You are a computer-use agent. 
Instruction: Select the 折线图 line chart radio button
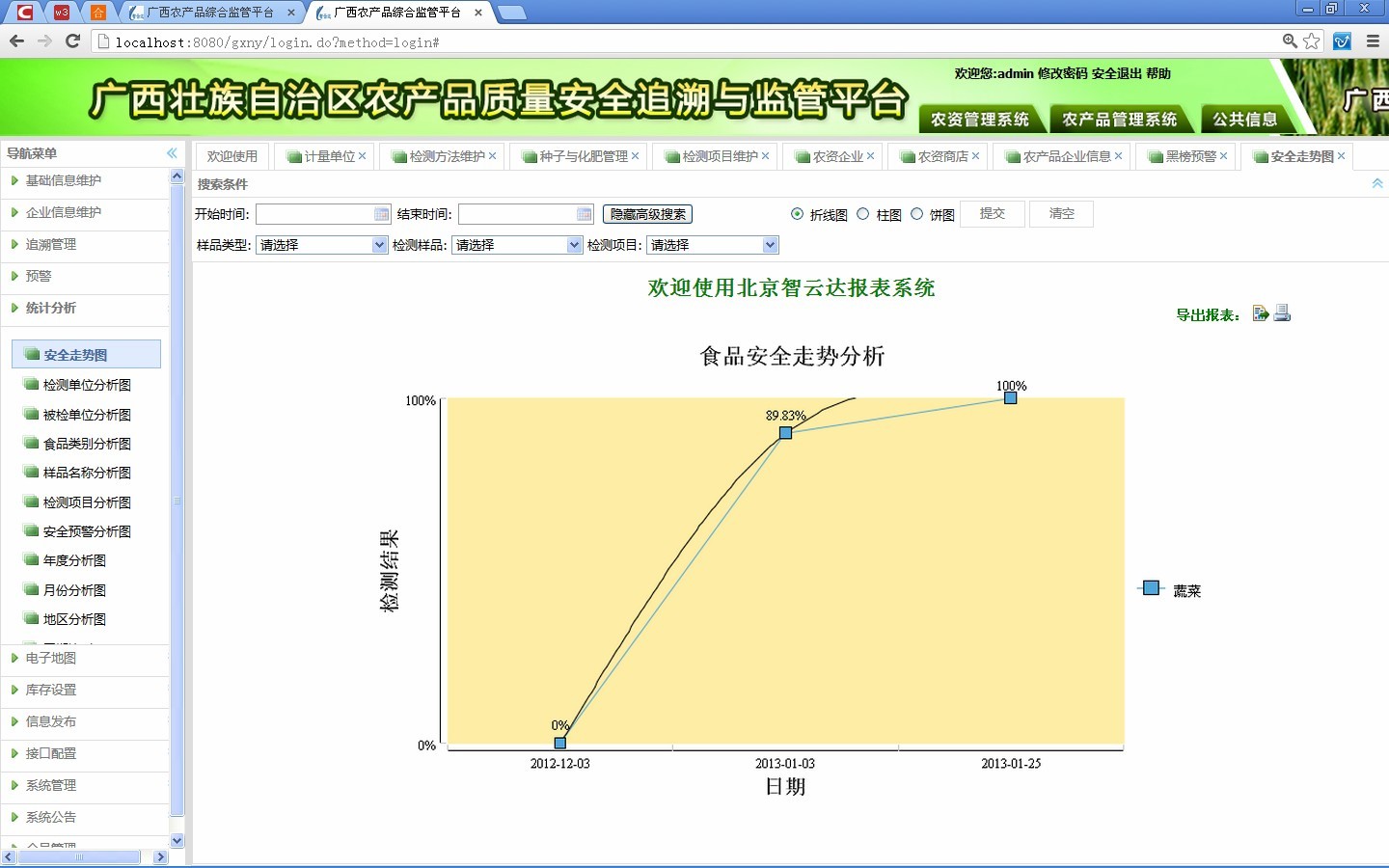(x=797, y=214)
